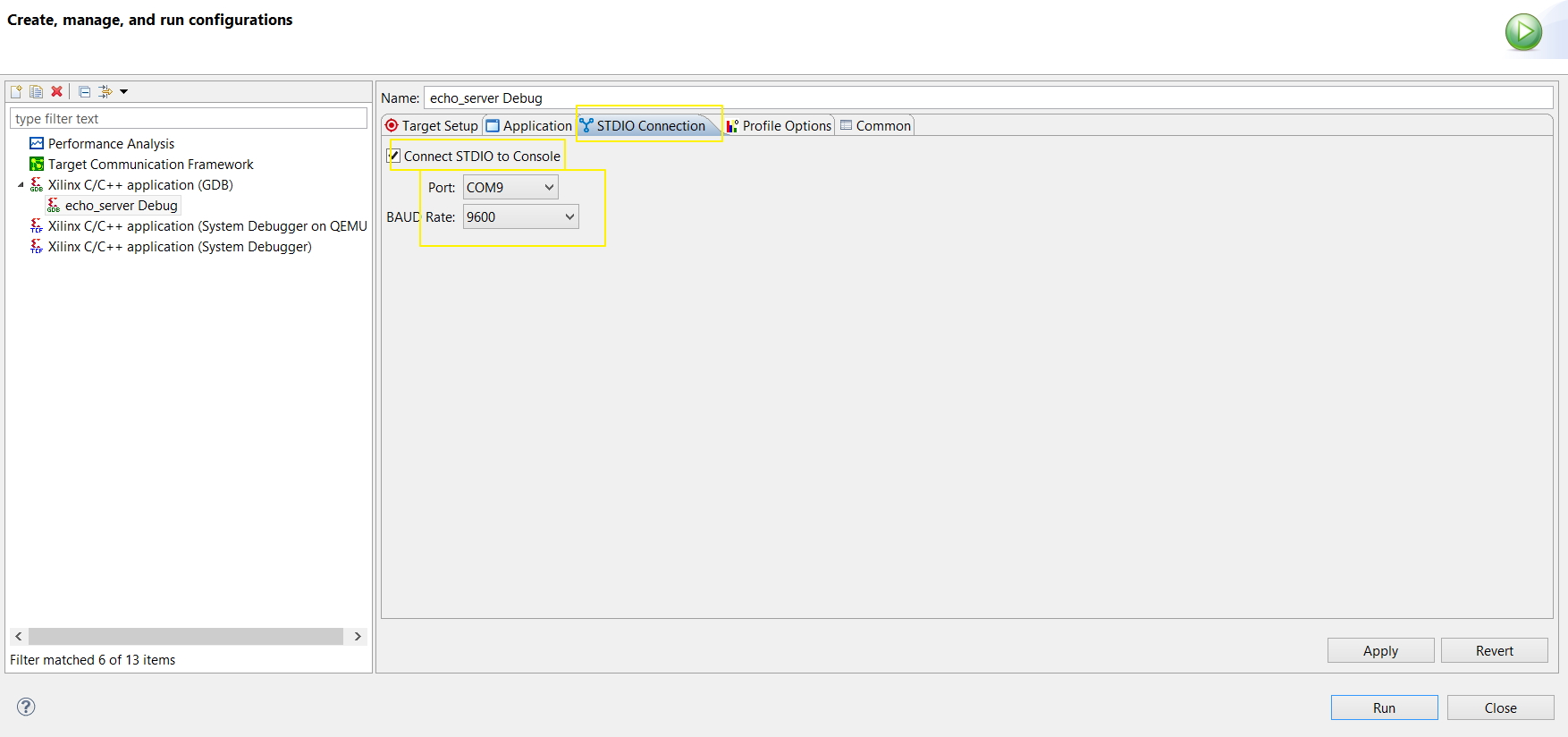Viewport: 1568px width, 737px height.
Task: Click the Revert button
Action: coord(1495,650)
